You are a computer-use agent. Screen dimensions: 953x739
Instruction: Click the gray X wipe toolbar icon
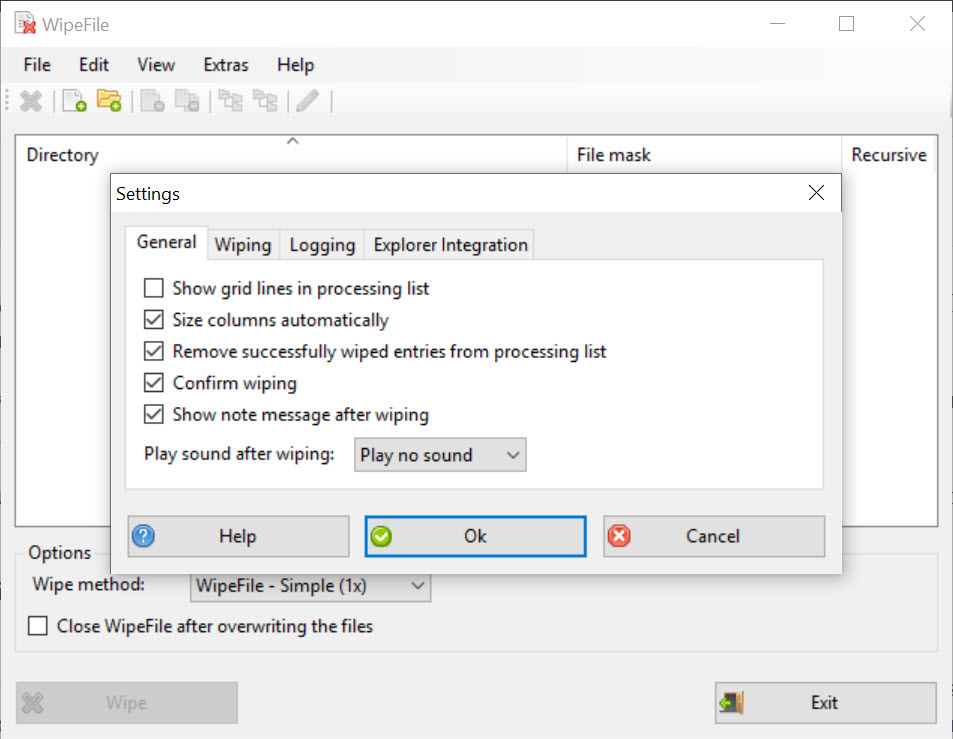(31, 101)
